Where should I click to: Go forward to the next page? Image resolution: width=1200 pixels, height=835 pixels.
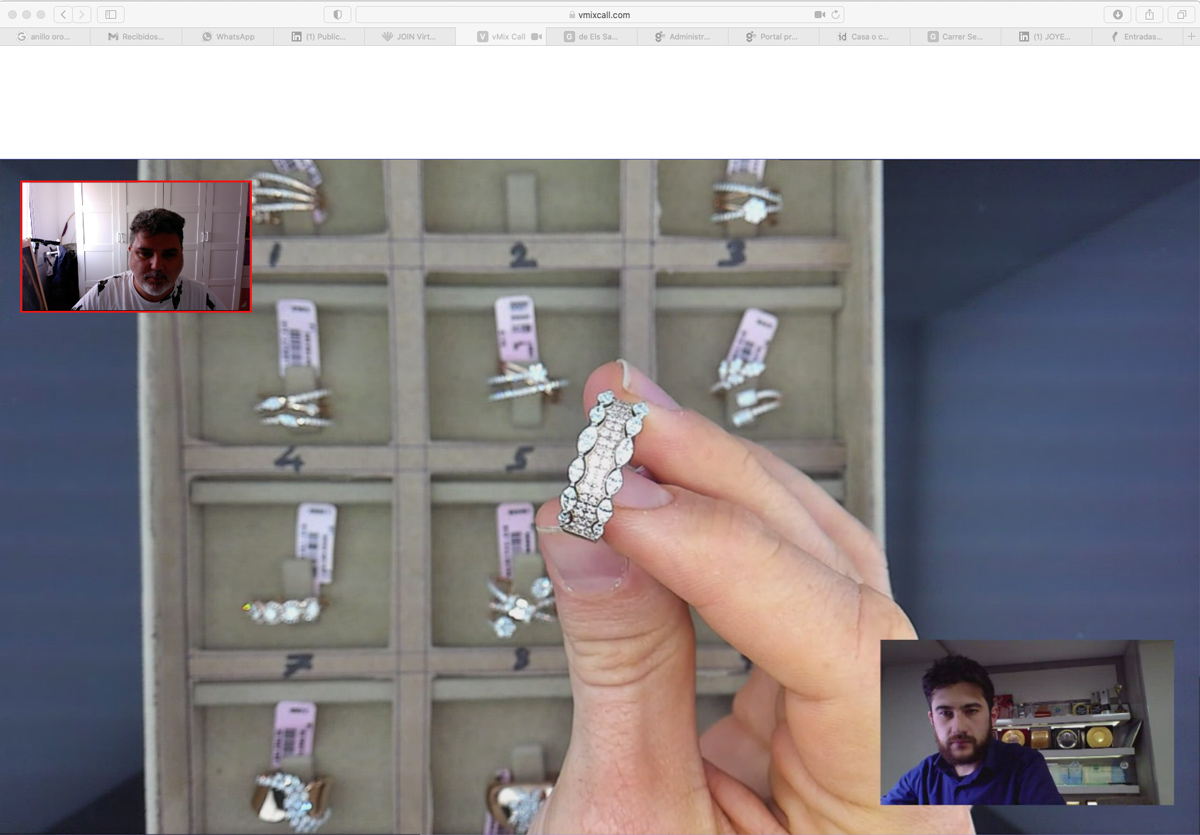point(82,14)
